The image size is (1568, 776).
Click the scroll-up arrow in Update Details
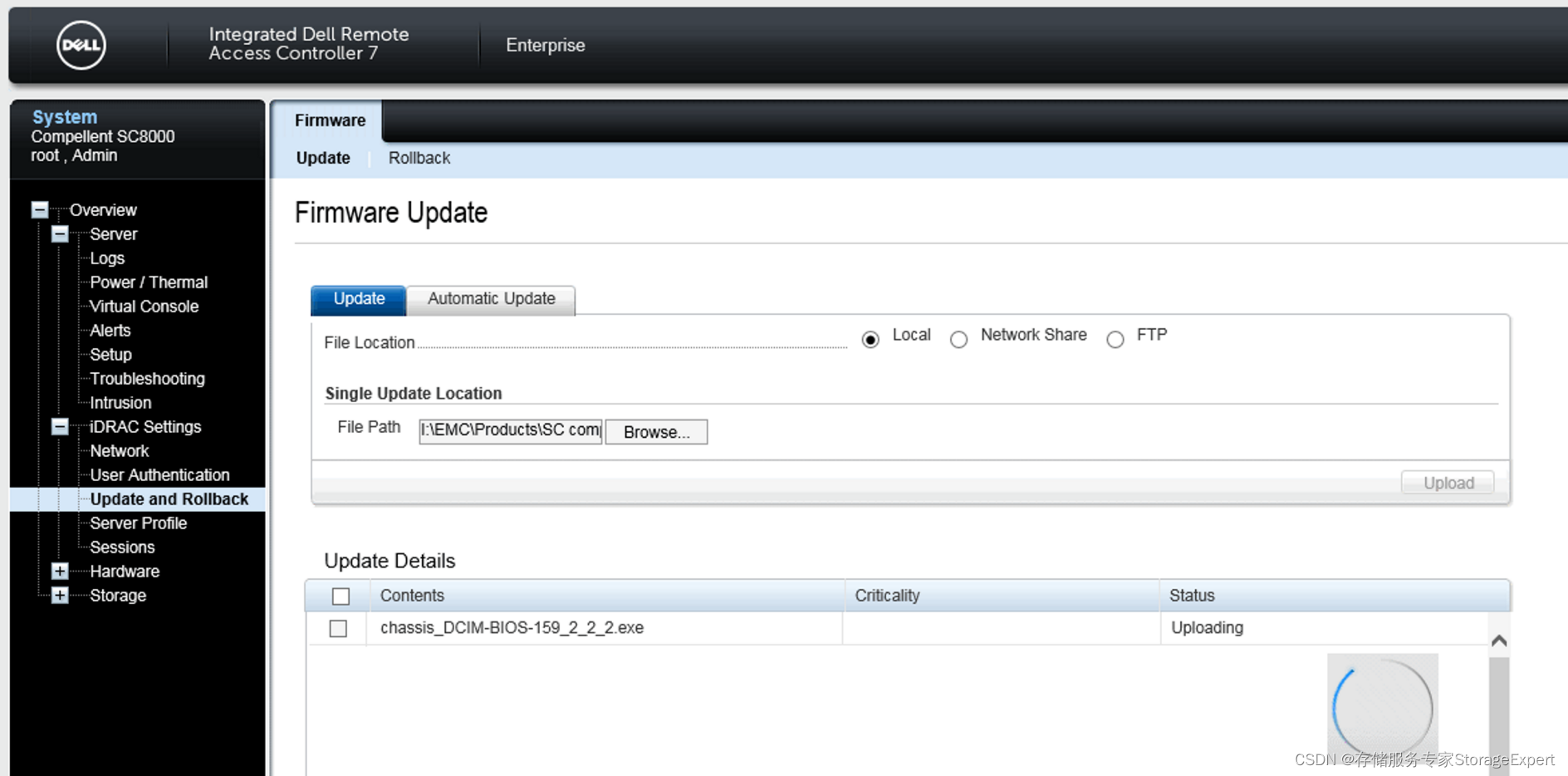(x=1499, y=641)
